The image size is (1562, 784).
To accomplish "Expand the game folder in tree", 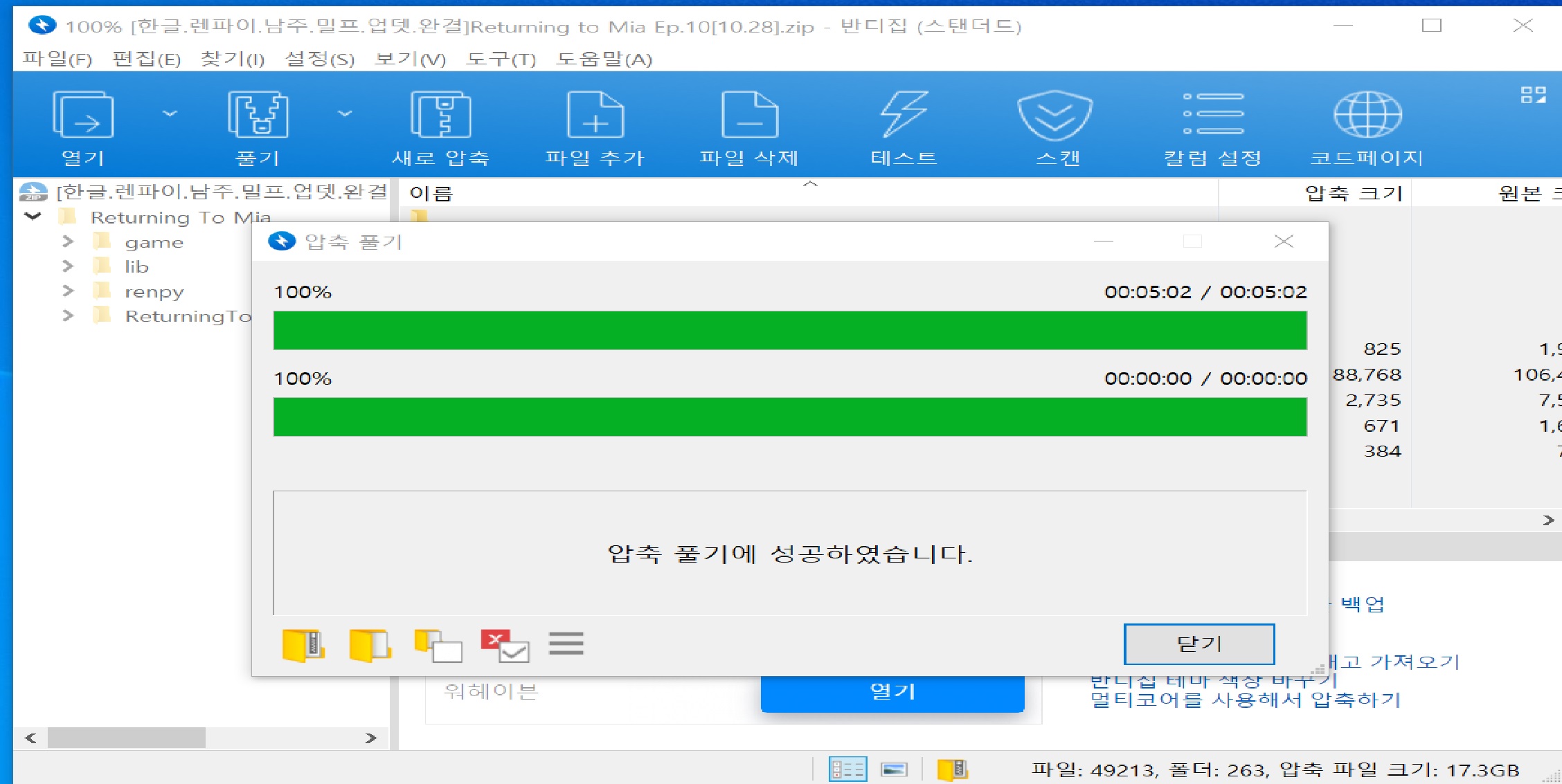I will coord(67,241).
